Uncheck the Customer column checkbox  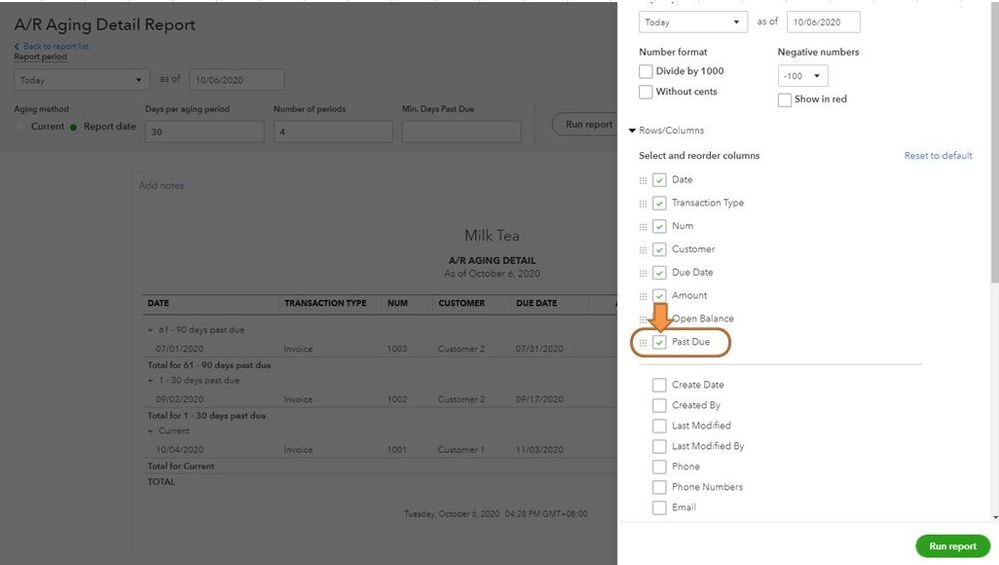[x=659, y=250]
